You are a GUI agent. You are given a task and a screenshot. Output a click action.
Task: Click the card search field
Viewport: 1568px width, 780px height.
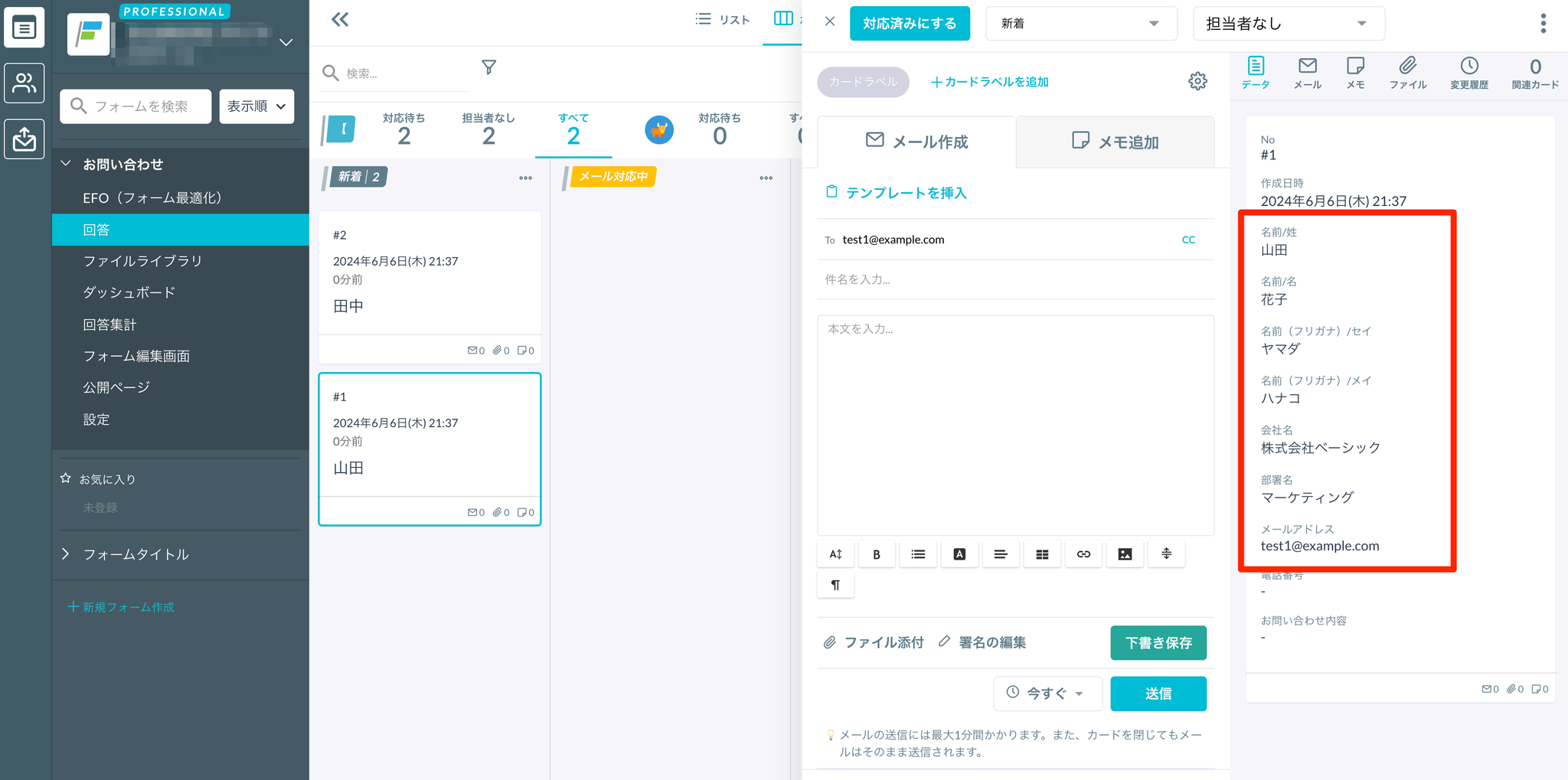[395, 73]
